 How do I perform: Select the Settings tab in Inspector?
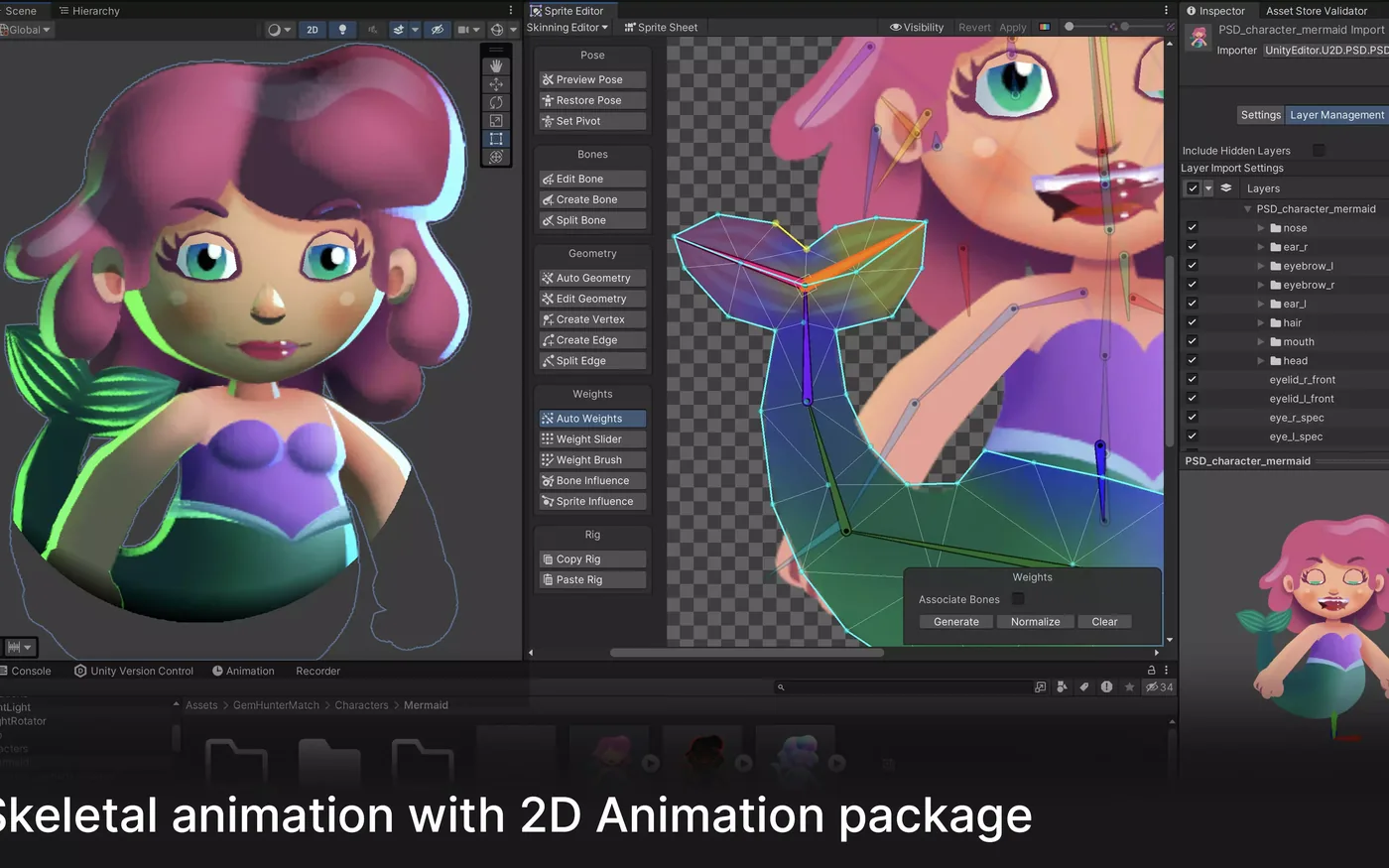click(x=1260, y=115)
